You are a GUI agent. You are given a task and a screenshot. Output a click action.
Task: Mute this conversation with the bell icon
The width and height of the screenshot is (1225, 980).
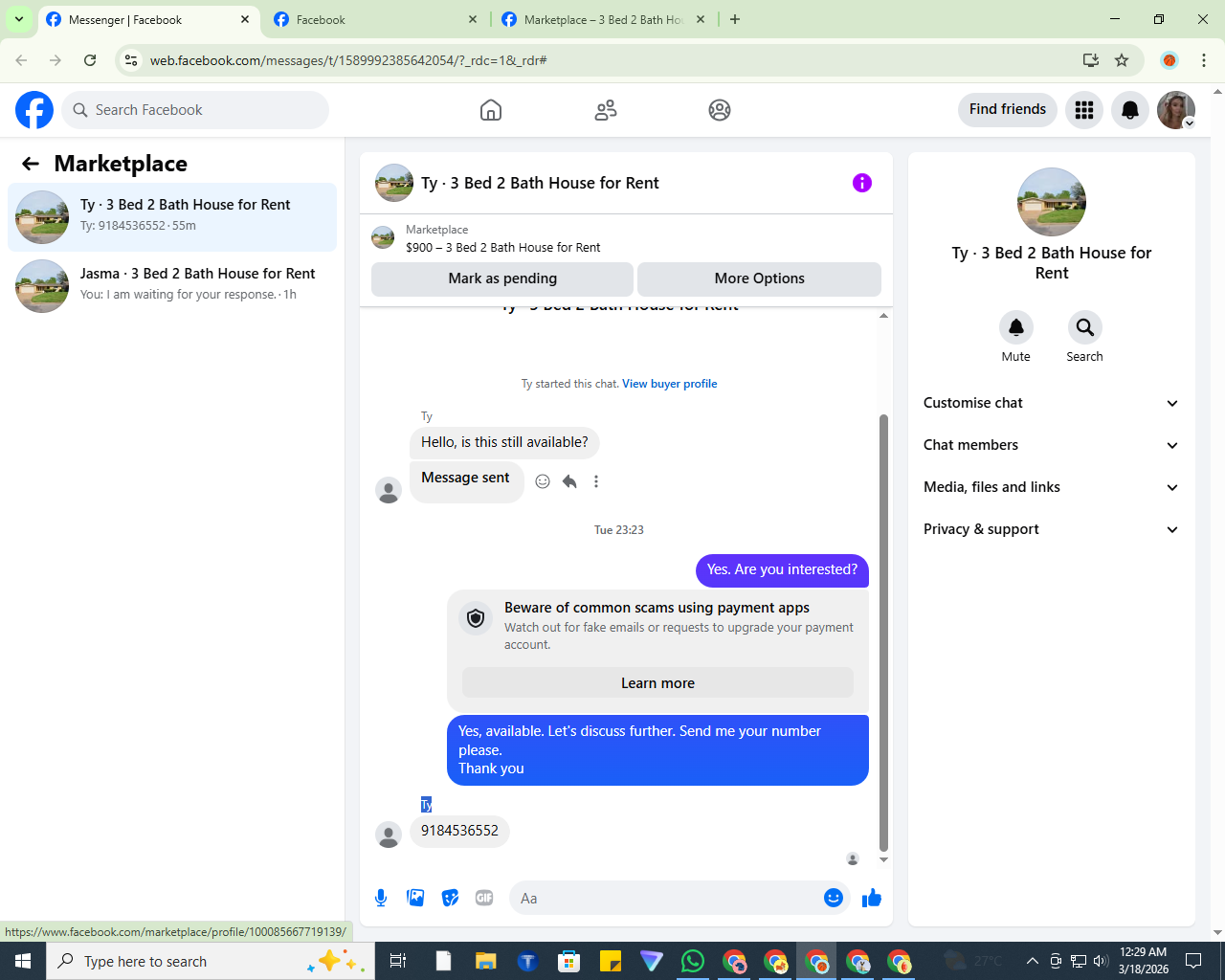(x=1016, y=327)
